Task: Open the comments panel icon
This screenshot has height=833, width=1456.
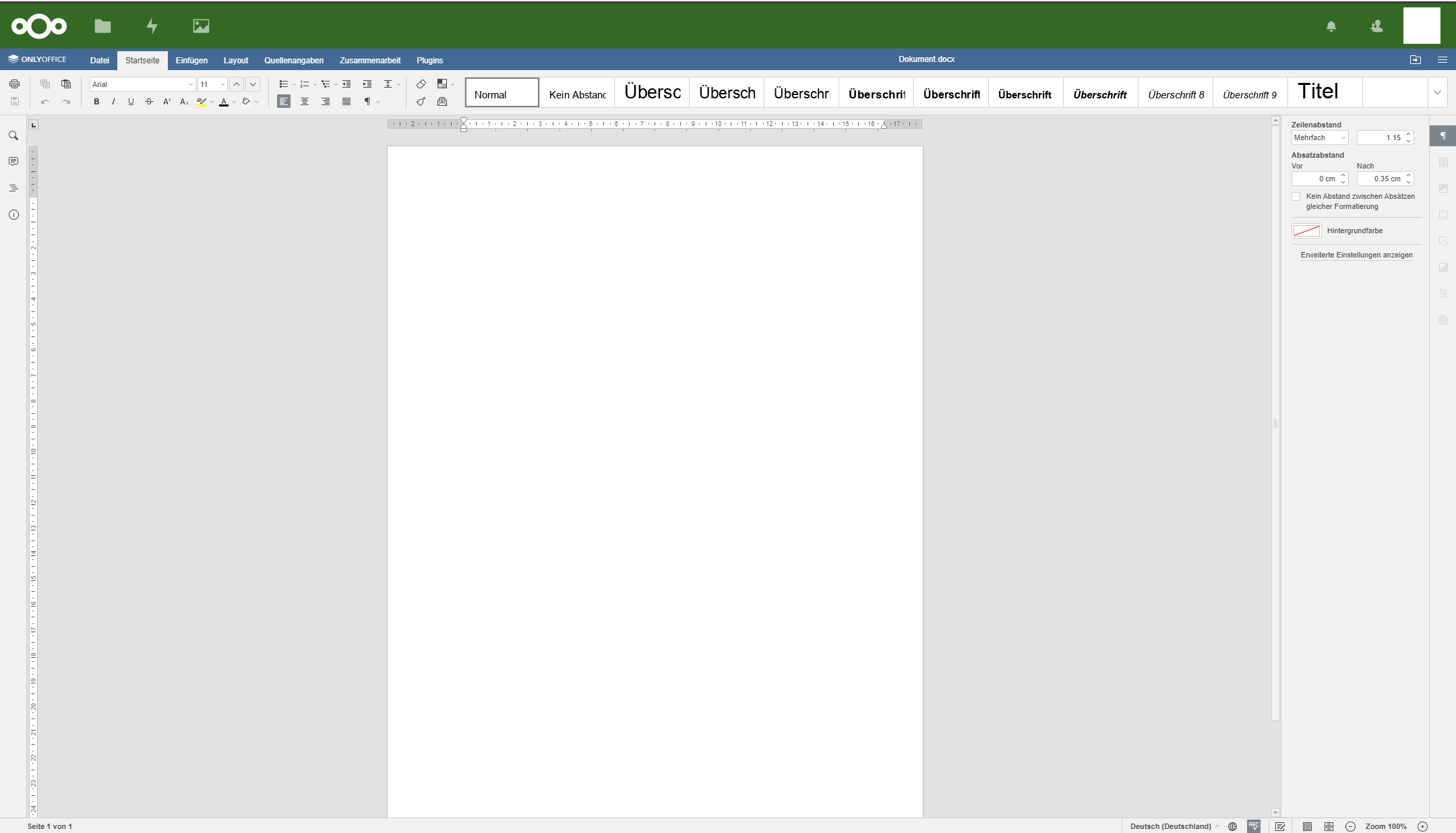Action: (13, 162)
